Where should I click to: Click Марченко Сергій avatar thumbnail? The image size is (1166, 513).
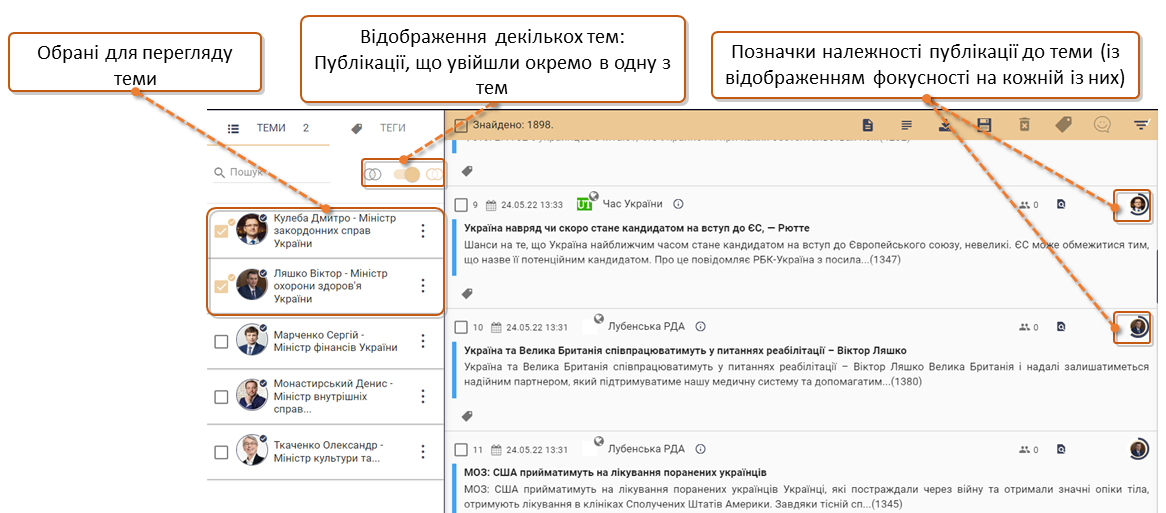251,341
